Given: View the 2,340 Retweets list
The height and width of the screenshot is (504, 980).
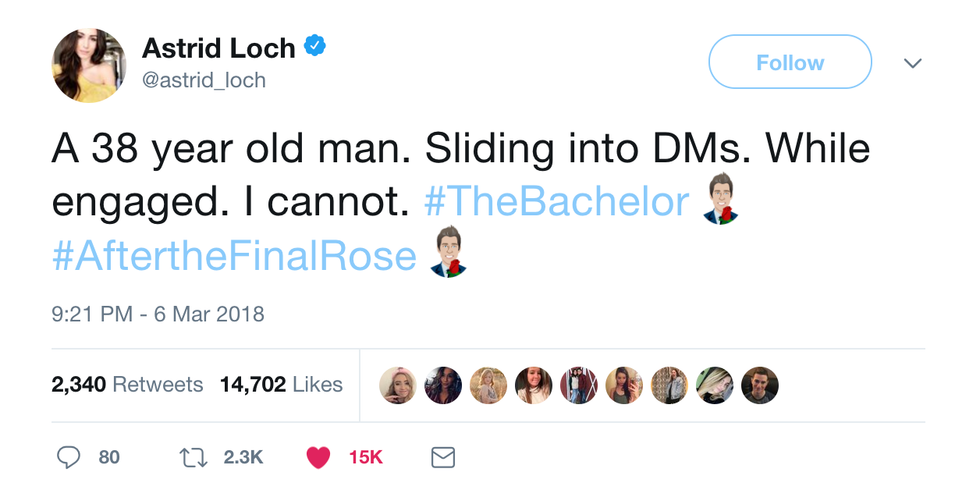Looking at the screenshot, I should click(x=127, y=384).
